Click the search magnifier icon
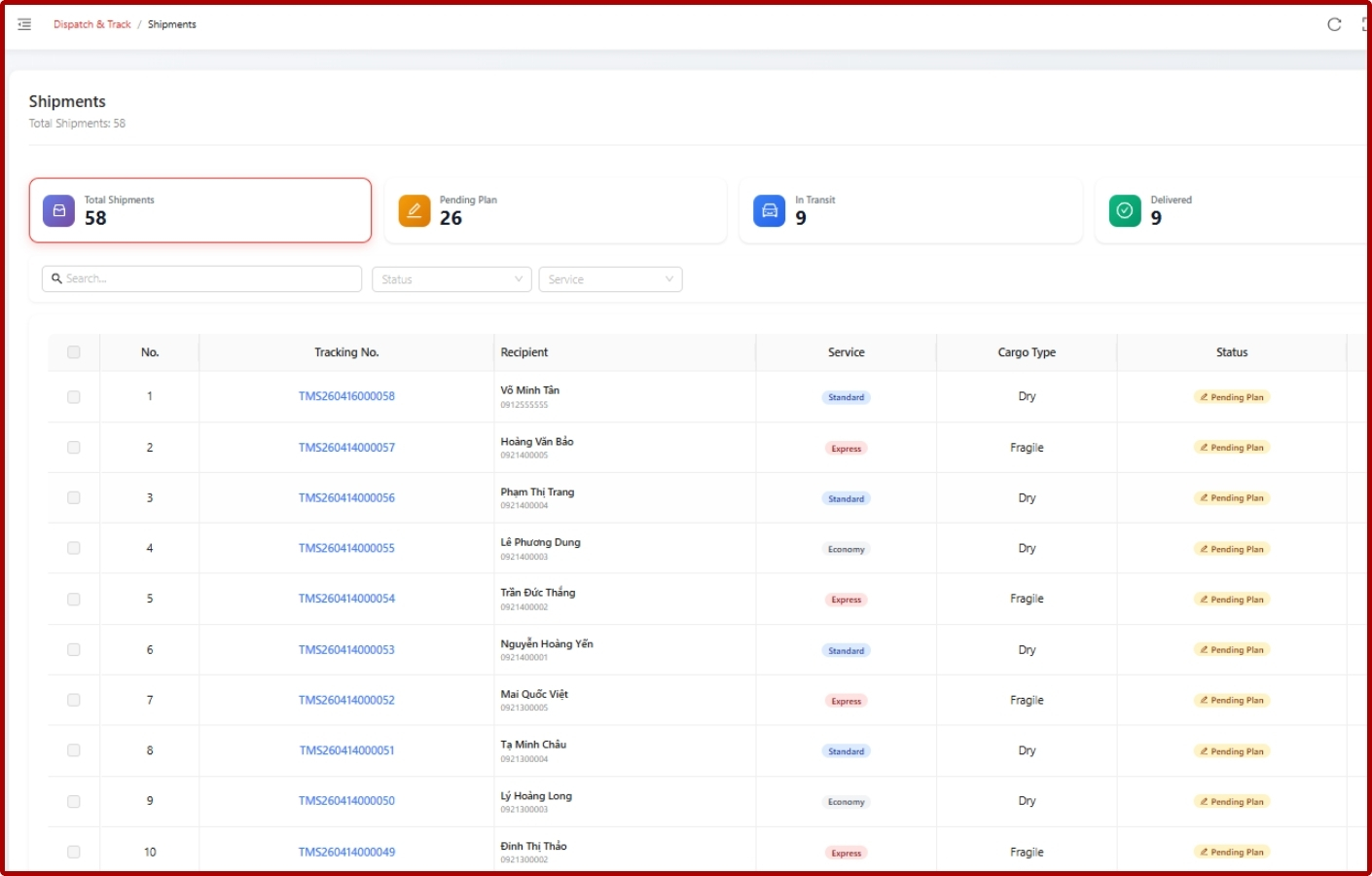Image resolution: width=1372 pixels, height=876 pixels. (x=57, y=278)
